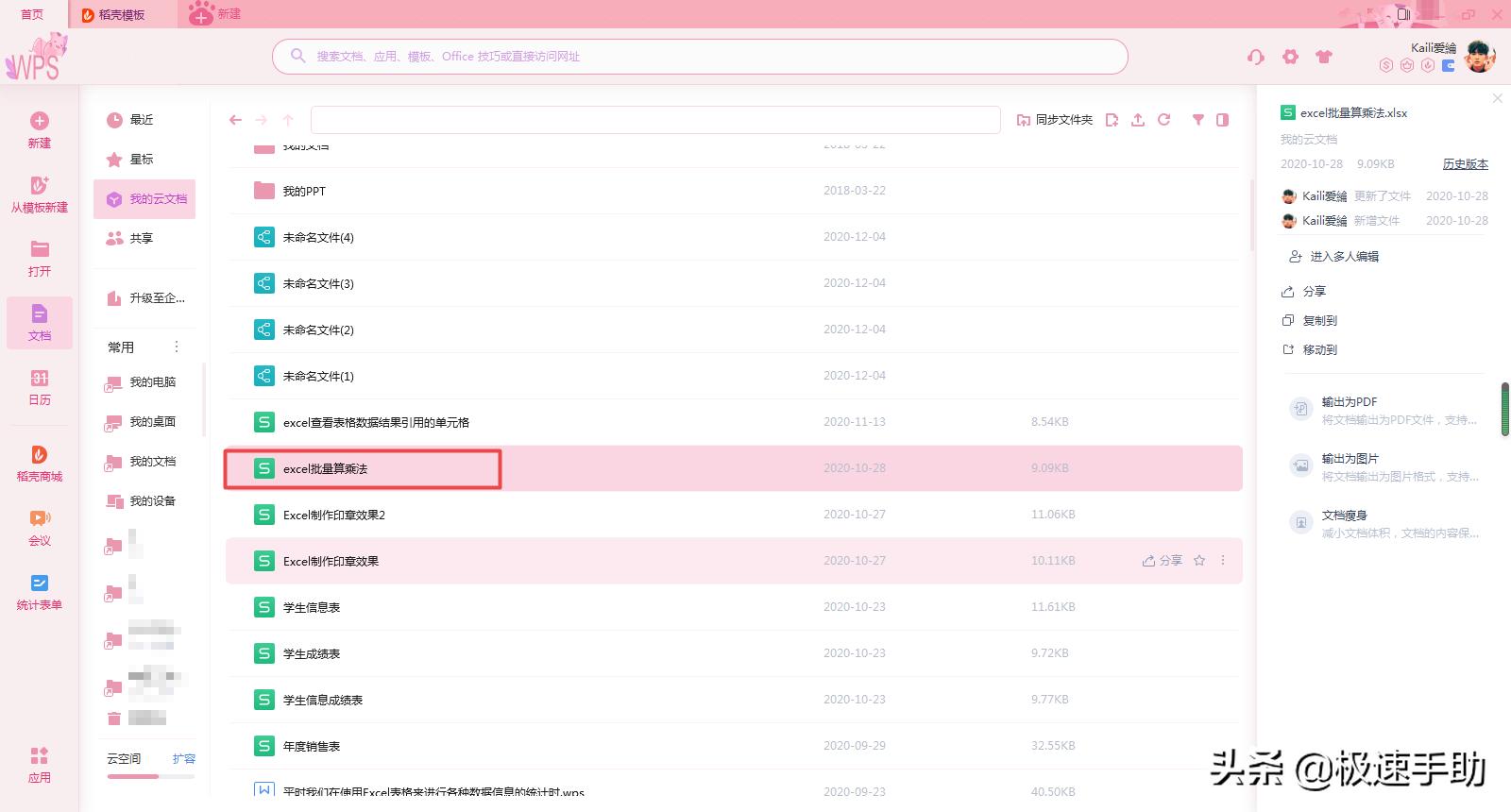Click 扩容 cloud space link
Screen dimensions: 1511x812
pyautogui.click(x=184, y=759)
